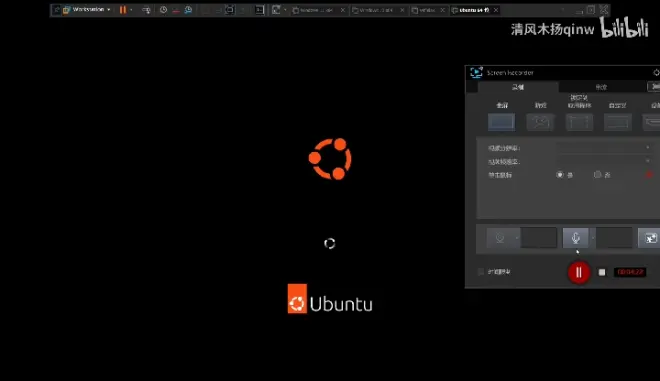The height and width of the screenshot is (381, 660).
Task: Switch to the 录制 (Record) tab
Action: pyautogui.click(x=518, y=87)
